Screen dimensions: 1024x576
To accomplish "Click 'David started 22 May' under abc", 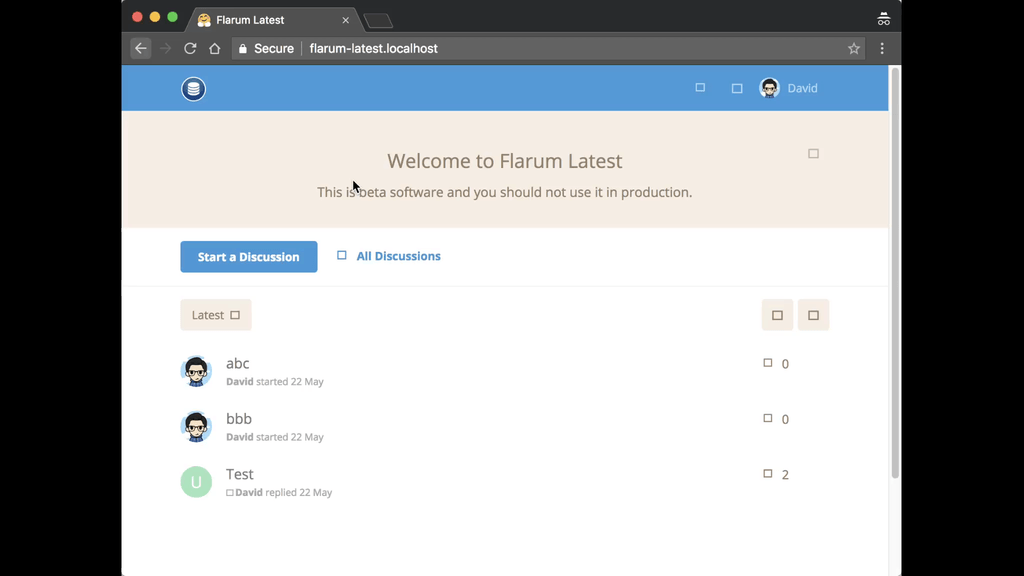I will pos(275,381).
